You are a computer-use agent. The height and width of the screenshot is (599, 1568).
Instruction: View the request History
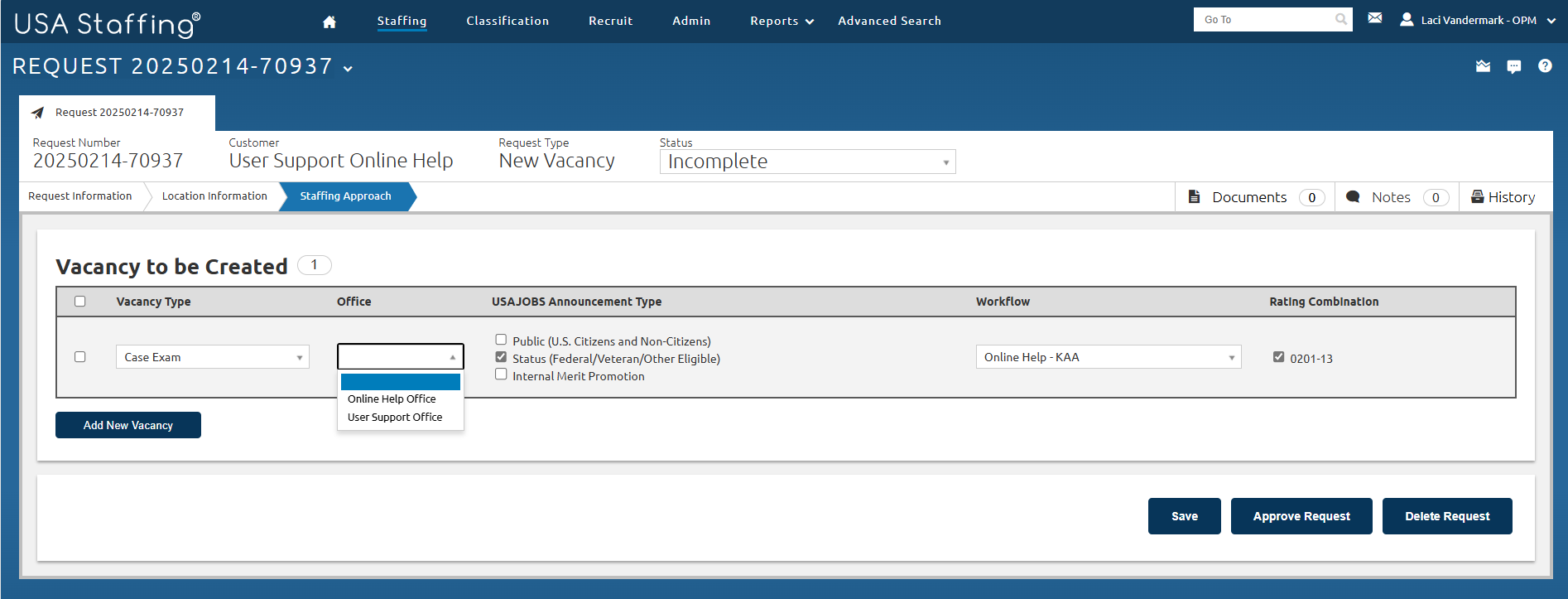click(1503, 197)
